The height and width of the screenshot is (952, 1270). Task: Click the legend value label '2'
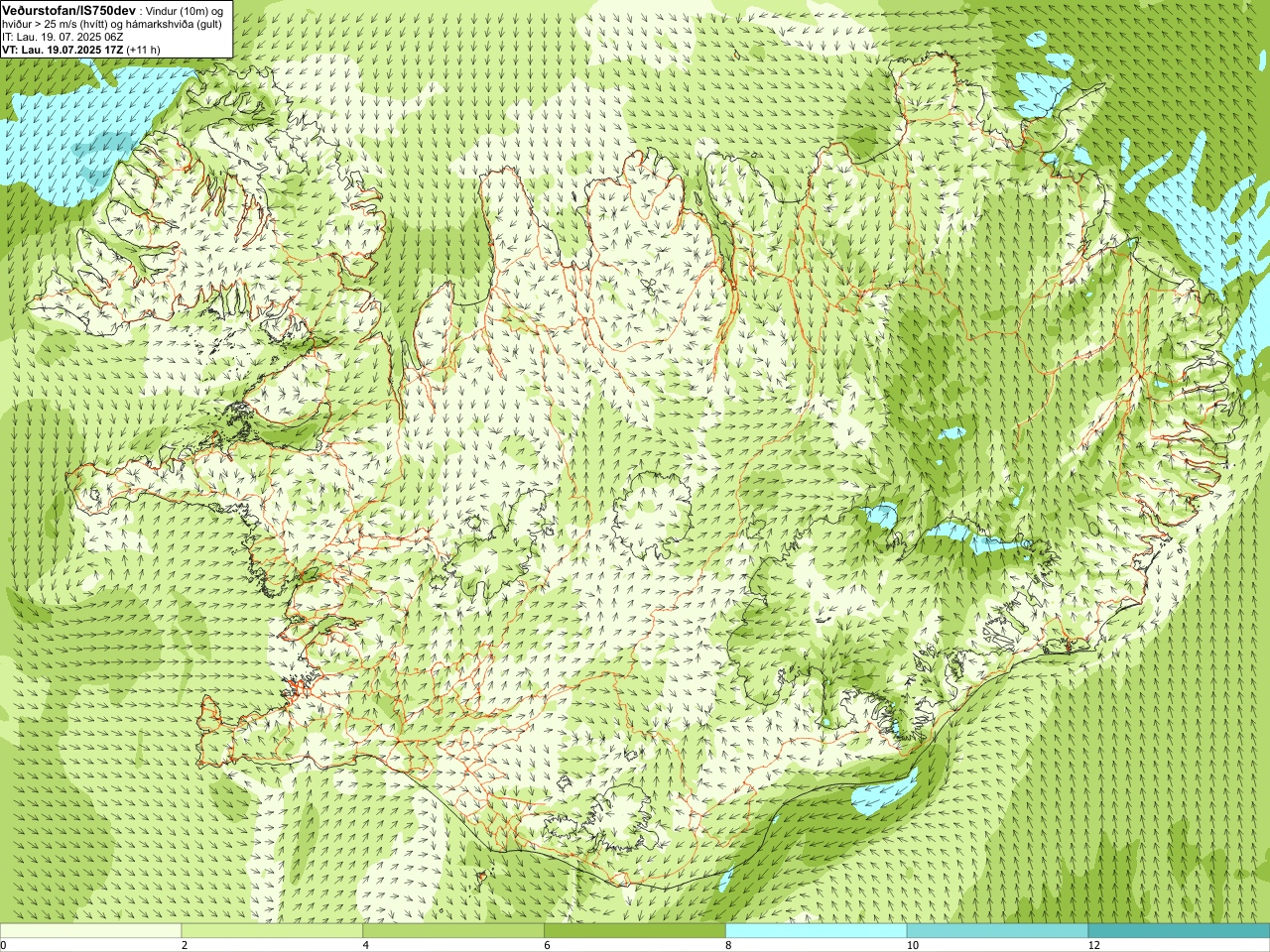point(185,946)
